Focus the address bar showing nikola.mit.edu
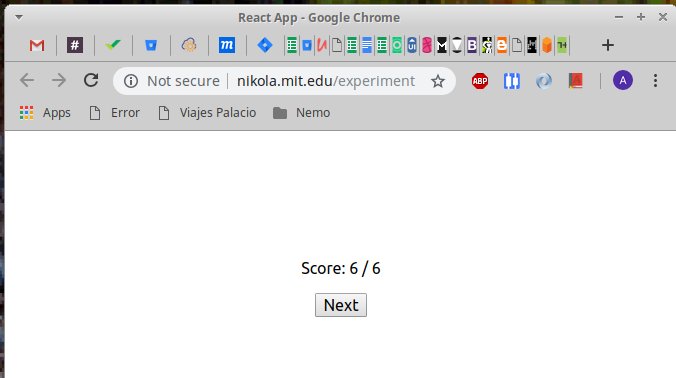This screenshot has height=378, width=676. tap(325, 81)
